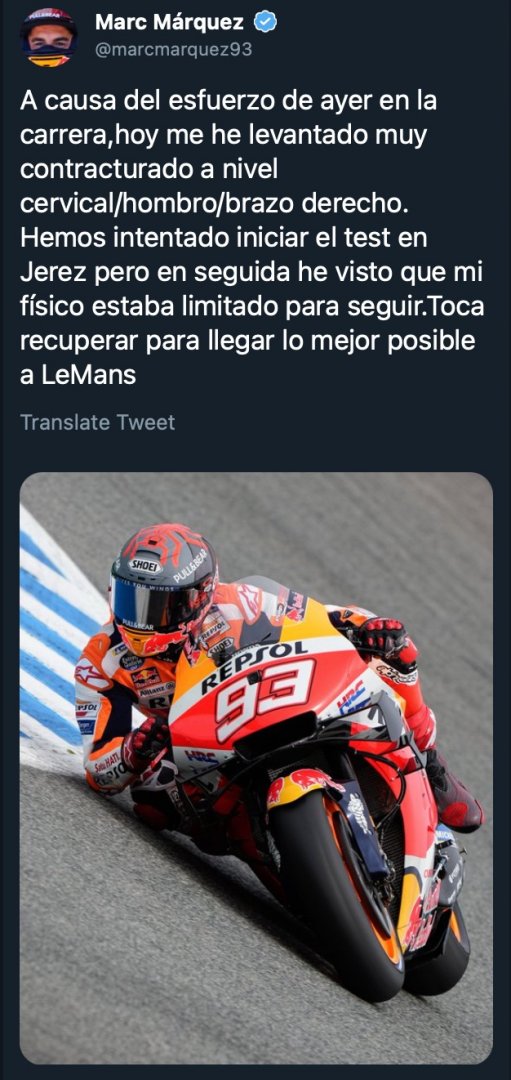This screenshot has height=1080, width=511.
Task: Click the rider's red glove on handlebar
Action: coord(386,639)
